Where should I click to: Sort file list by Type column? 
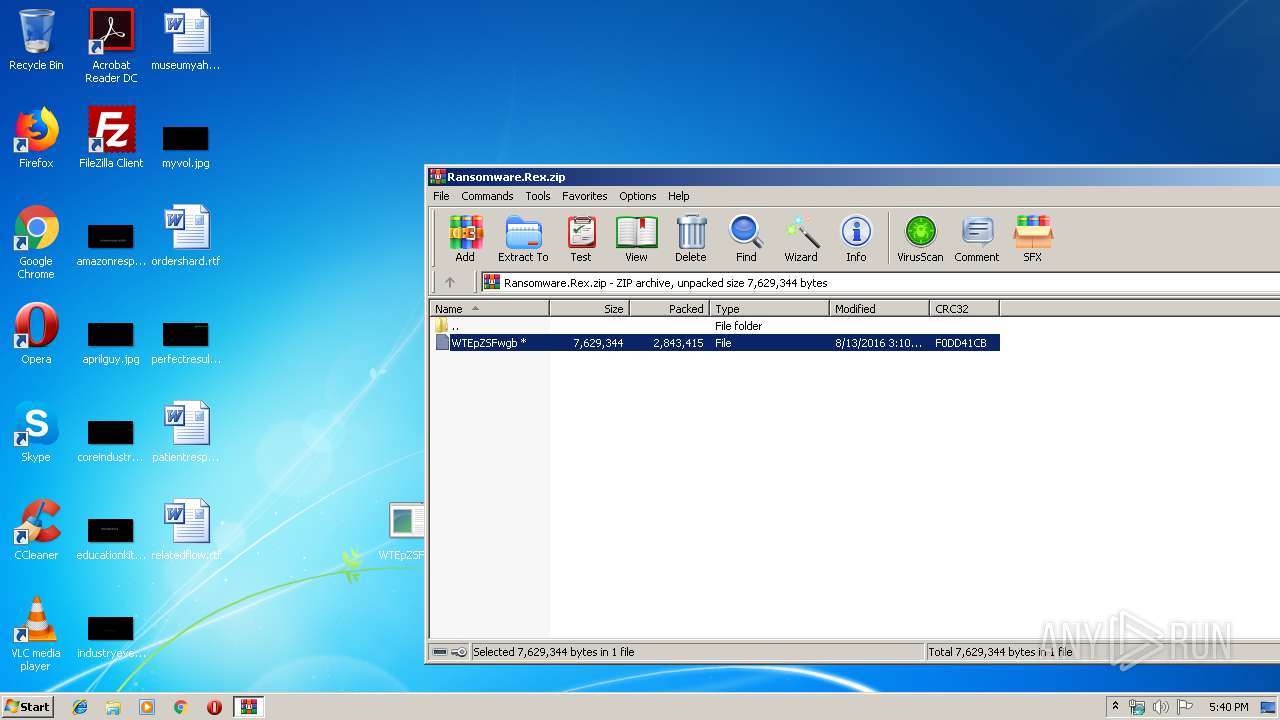(770, 309)
